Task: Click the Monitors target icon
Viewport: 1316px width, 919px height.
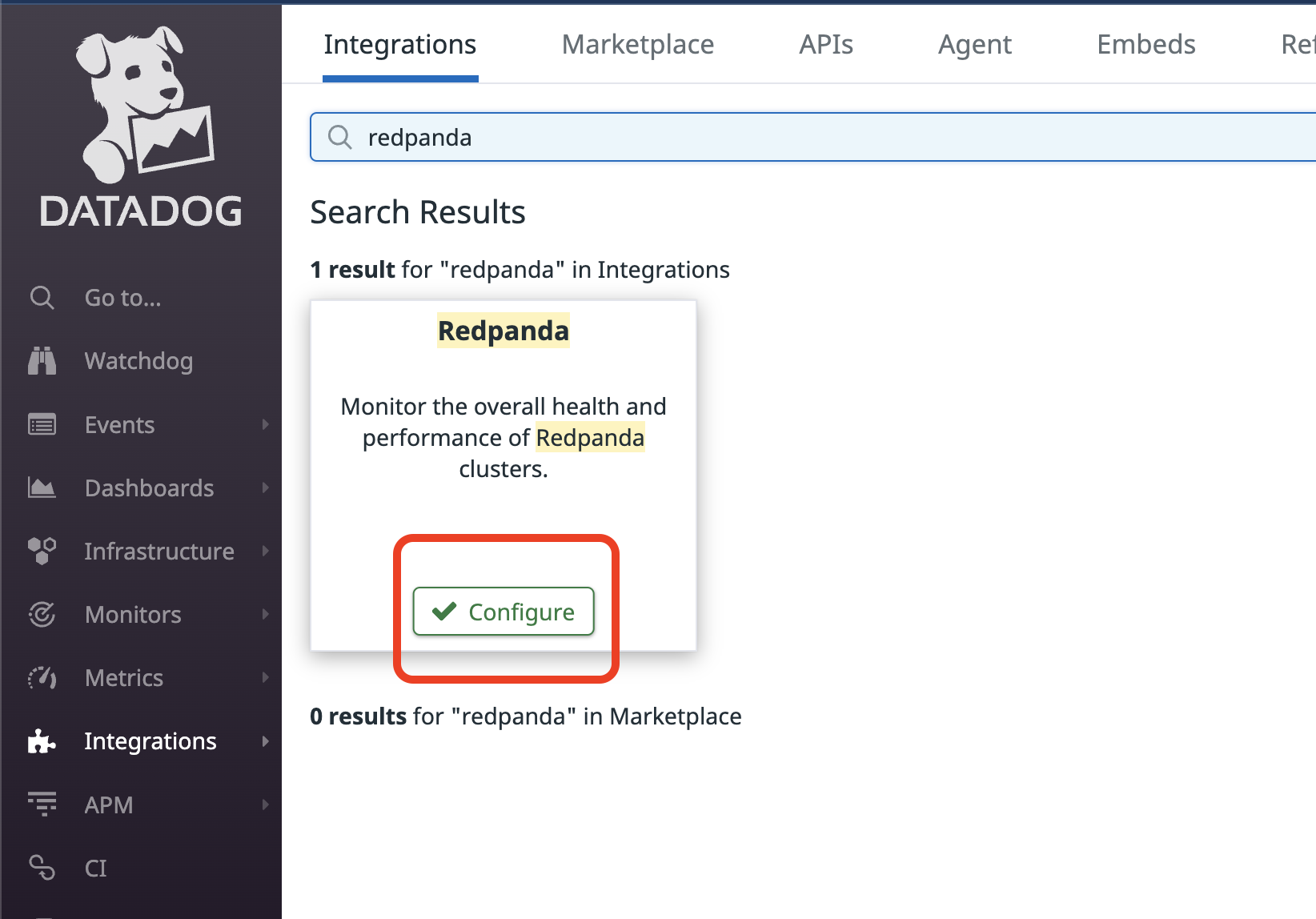Action: 42,614
